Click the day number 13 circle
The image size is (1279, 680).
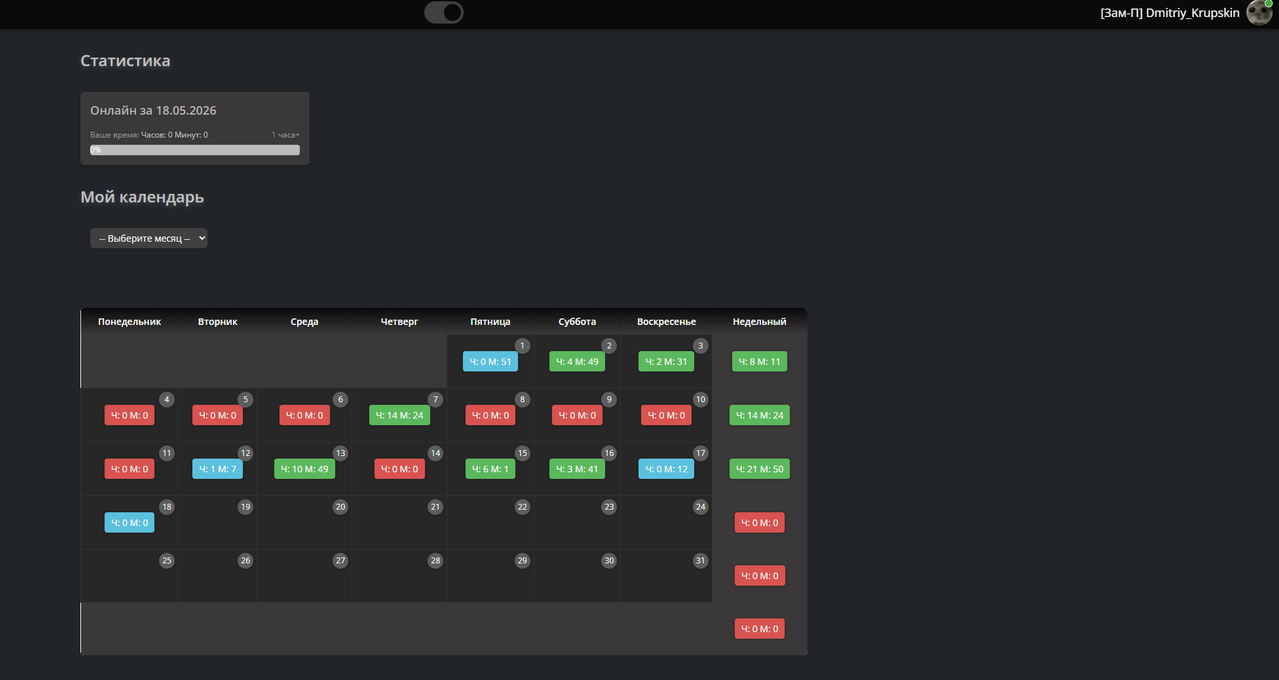pos(340,453)
